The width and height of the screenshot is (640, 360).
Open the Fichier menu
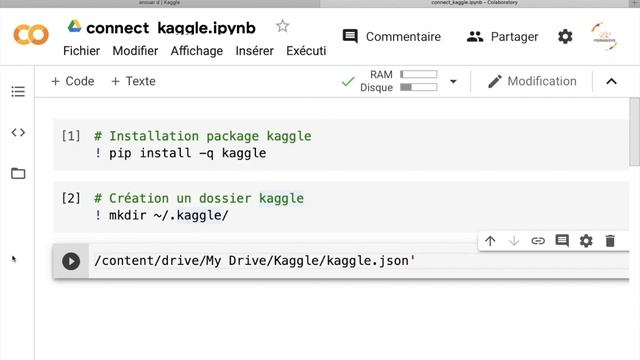pyautogui.click(x=81, y=51)
